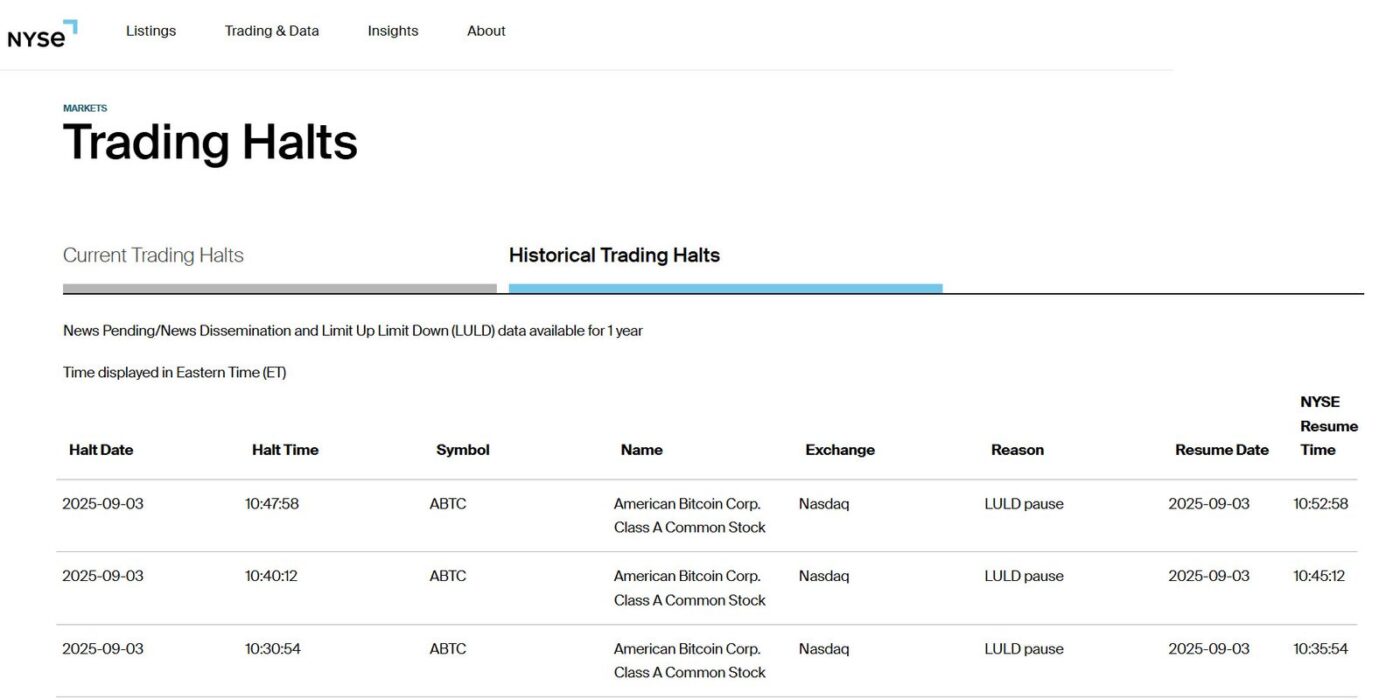Click halt time 10:30:54
The width and height of the screenshot is (1400, 700).
[273, 649]
